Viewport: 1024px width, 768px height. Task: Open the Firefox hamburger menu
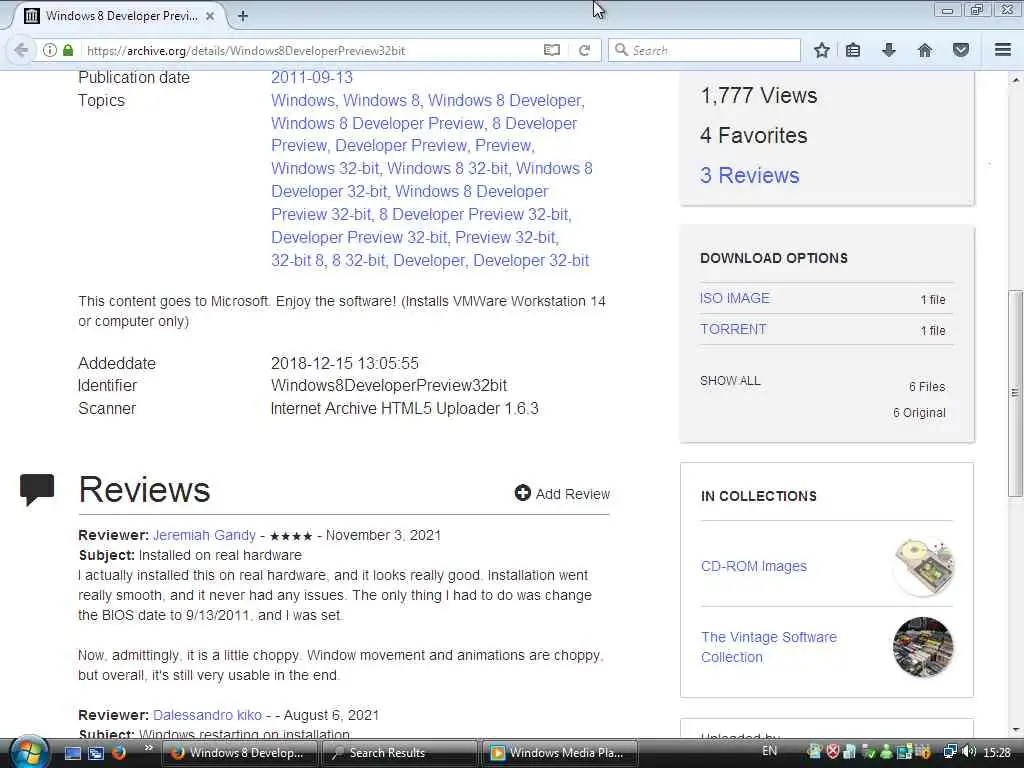[x=1003, y=50]
